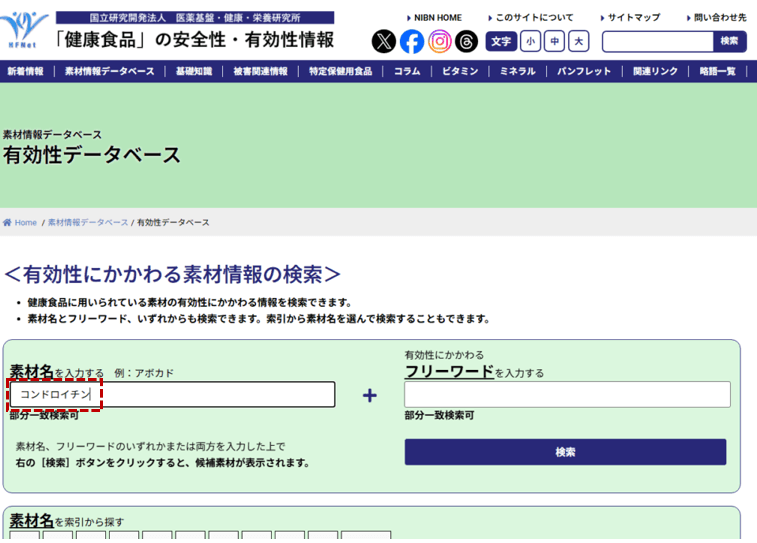
Task: Click the Home icon in breadcrumb
Action: tap(8, 223)
